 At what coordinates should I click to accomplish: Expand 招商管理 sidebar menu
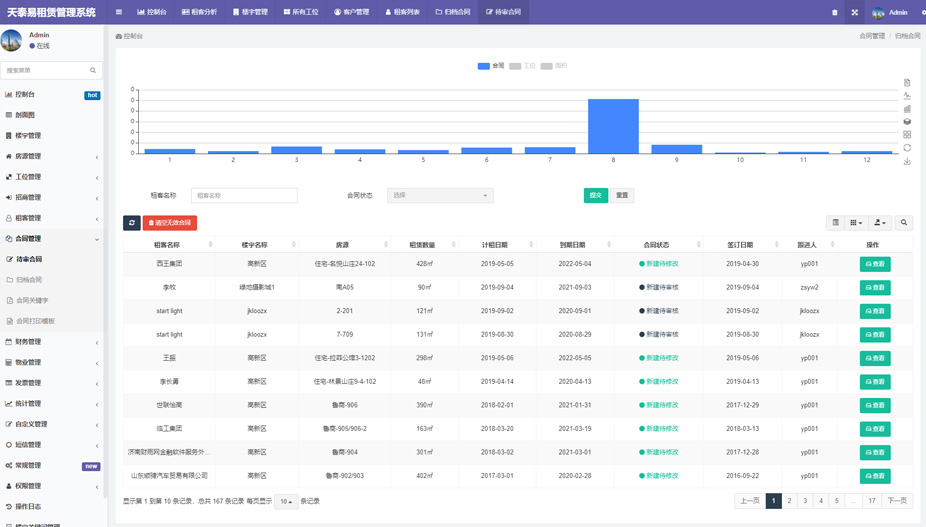[52, 198]
